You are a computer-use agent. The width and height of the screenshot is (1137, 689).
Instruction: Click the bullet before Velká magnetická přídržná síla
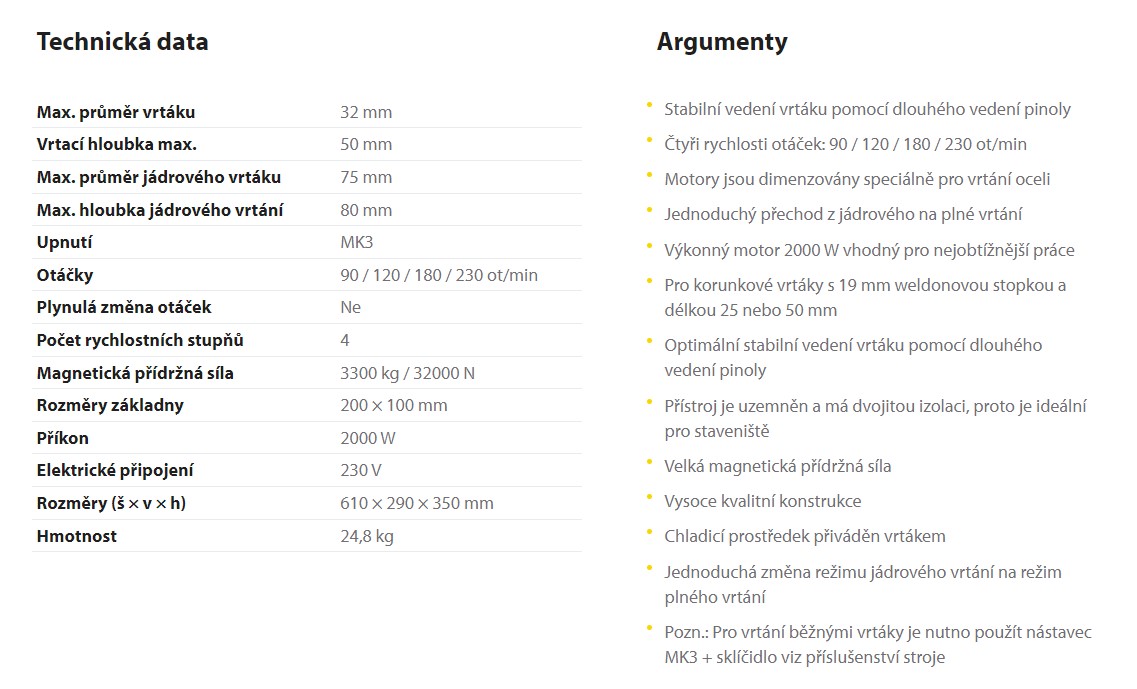coord(650,462)
